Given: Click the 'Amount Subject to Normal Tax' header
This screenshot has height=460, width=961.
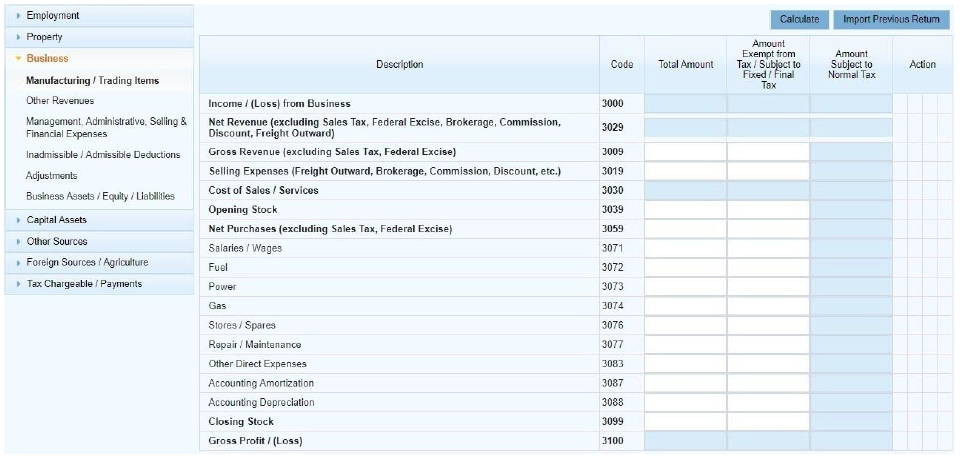Looking at the screenshot, I should pyautogui.click(x=851, y=64).
